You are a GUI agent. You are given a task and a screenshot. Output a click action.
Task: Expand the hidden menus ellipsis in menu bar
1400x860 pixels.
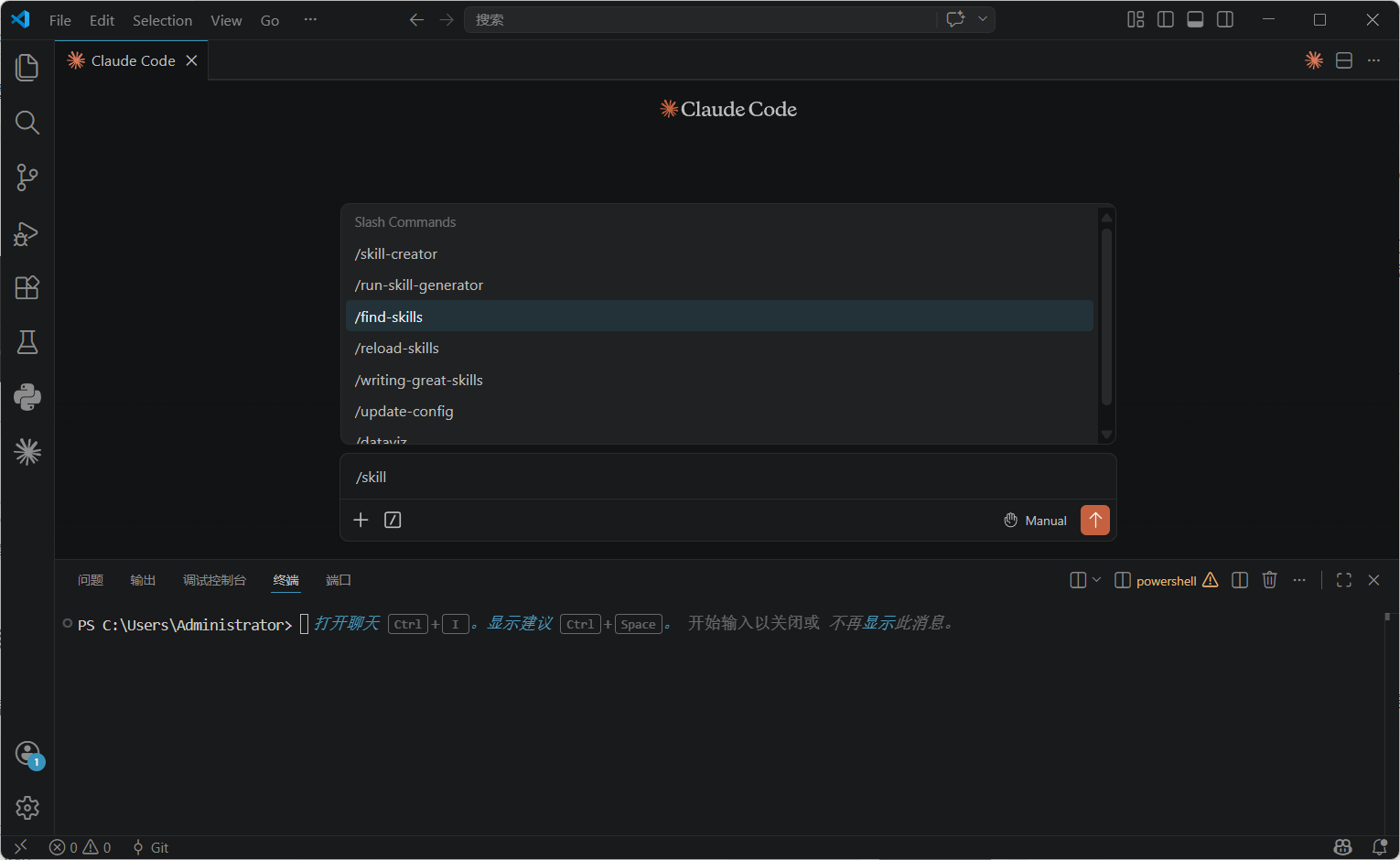(310, 19)
